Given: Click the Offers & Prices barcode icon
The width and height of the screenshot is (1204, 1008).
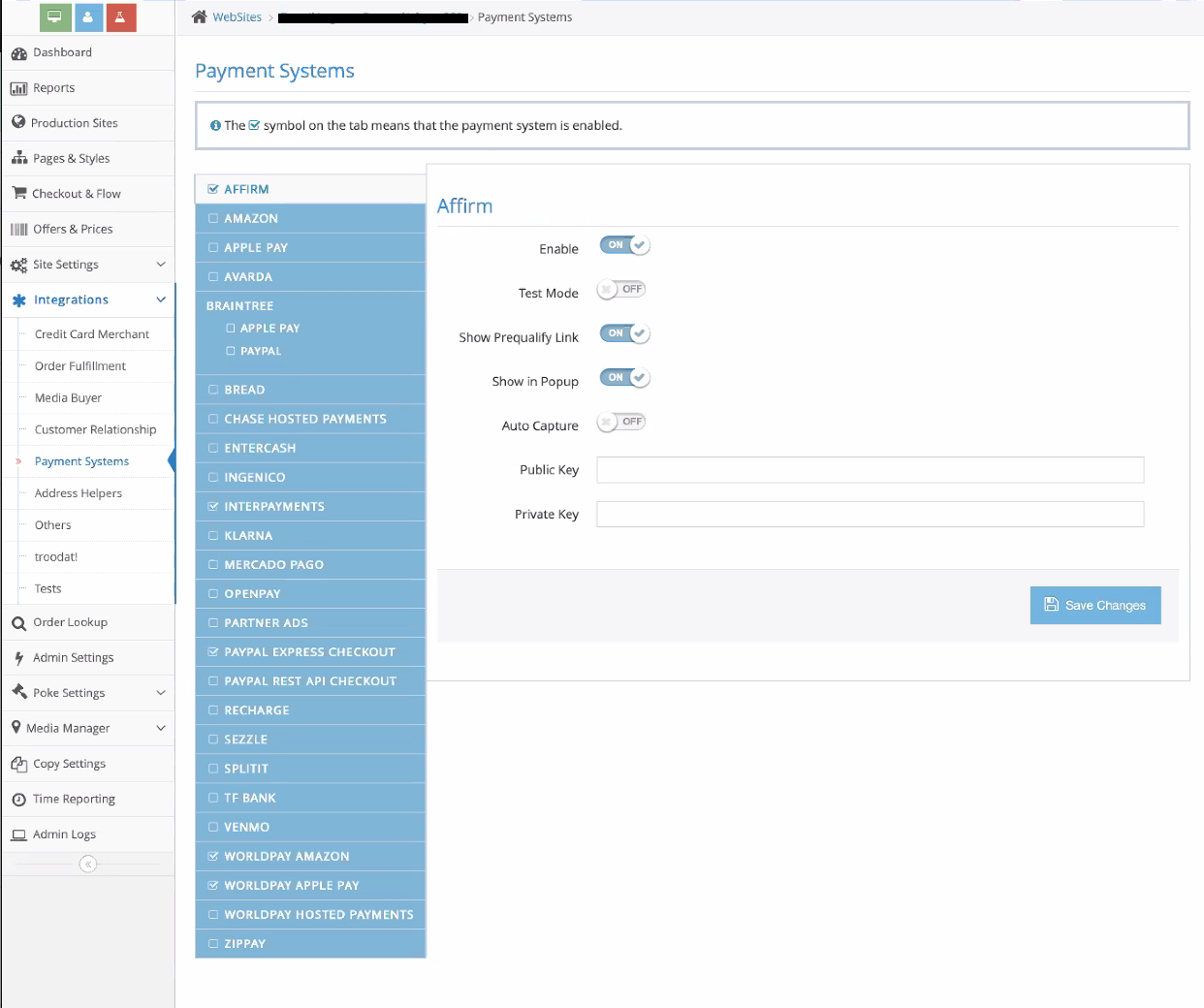Looking at the screenshot, I should pyautogui.click(x=18, y=229).
